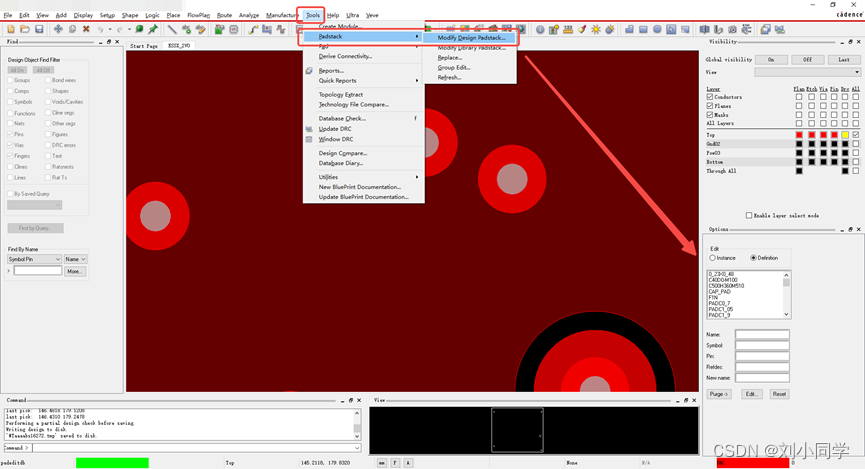This screenshot has width=865, height=469.
Task: Click the green Pin toolbar icon
Action: pyautogui.click(x=153, y=29)
